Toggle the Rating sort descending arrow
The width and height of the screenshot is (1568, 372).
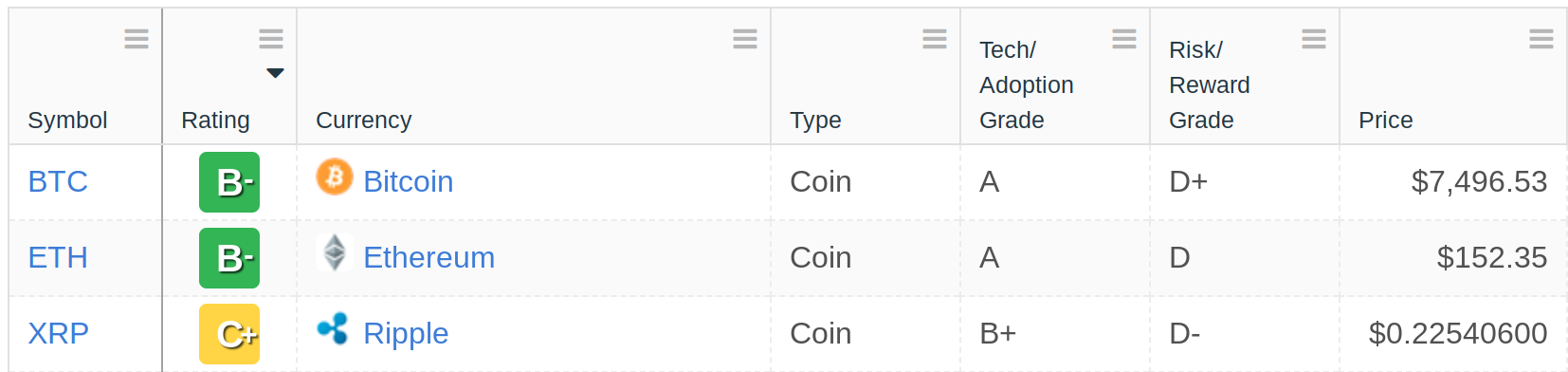(275, 73)
